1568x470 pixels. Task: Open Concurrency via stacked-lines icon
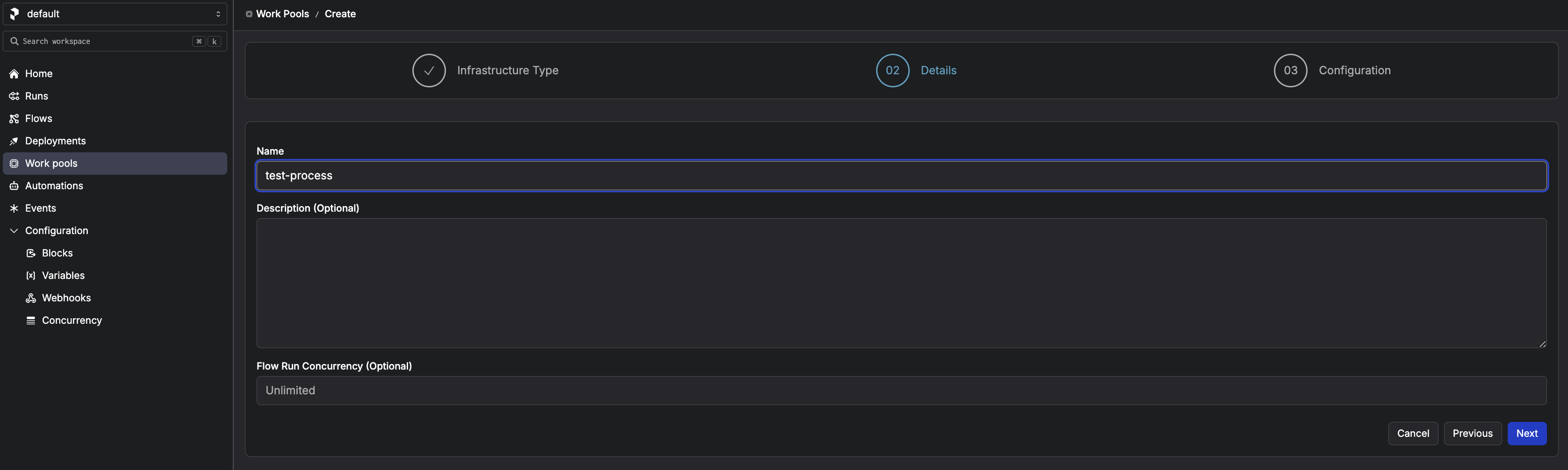click(x=31, y=320)
